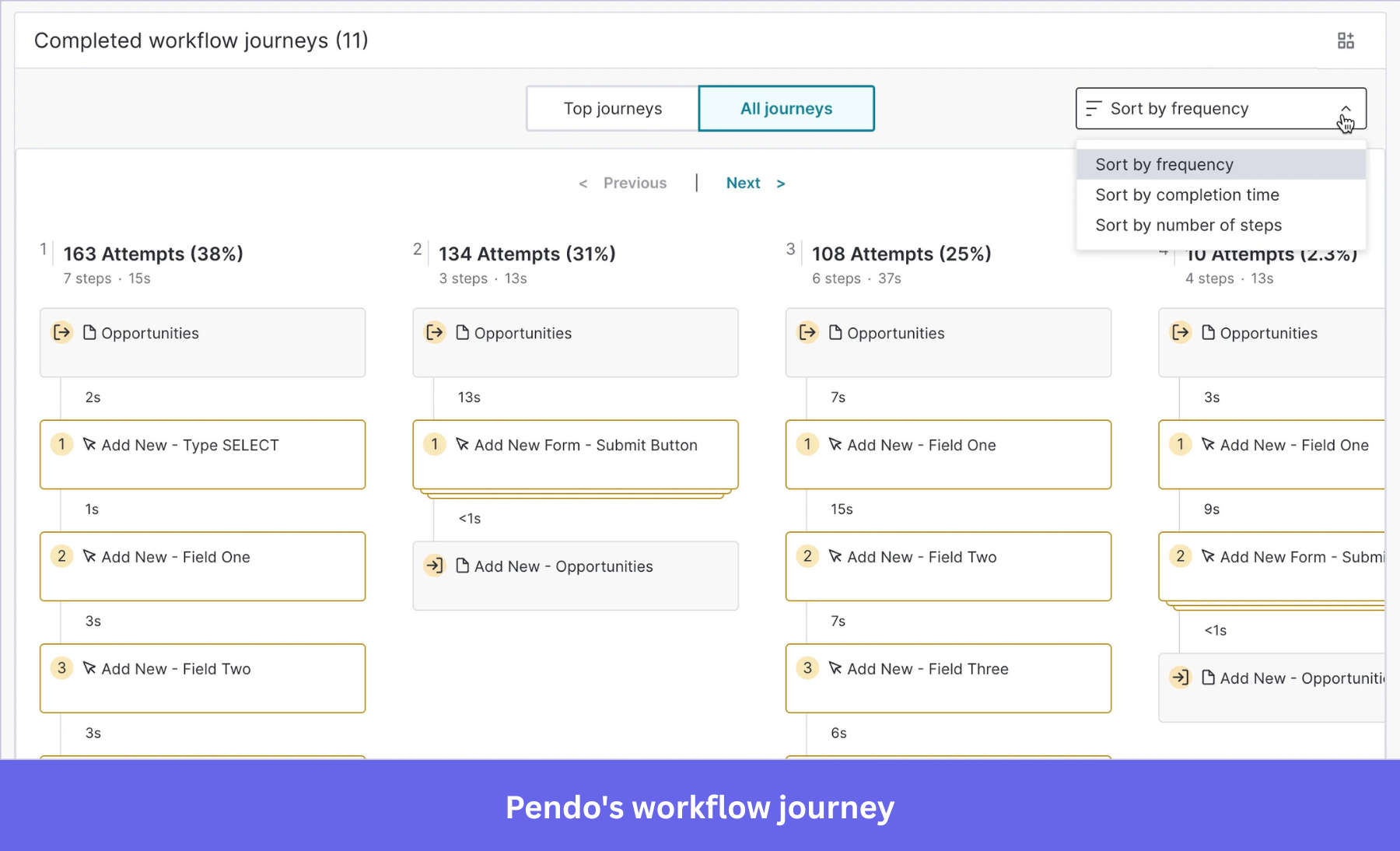This screenshot has height=851, width=1400.
Task: Click the page icon on journey 2 Add New - Opportunities
Action: (463, 566)
